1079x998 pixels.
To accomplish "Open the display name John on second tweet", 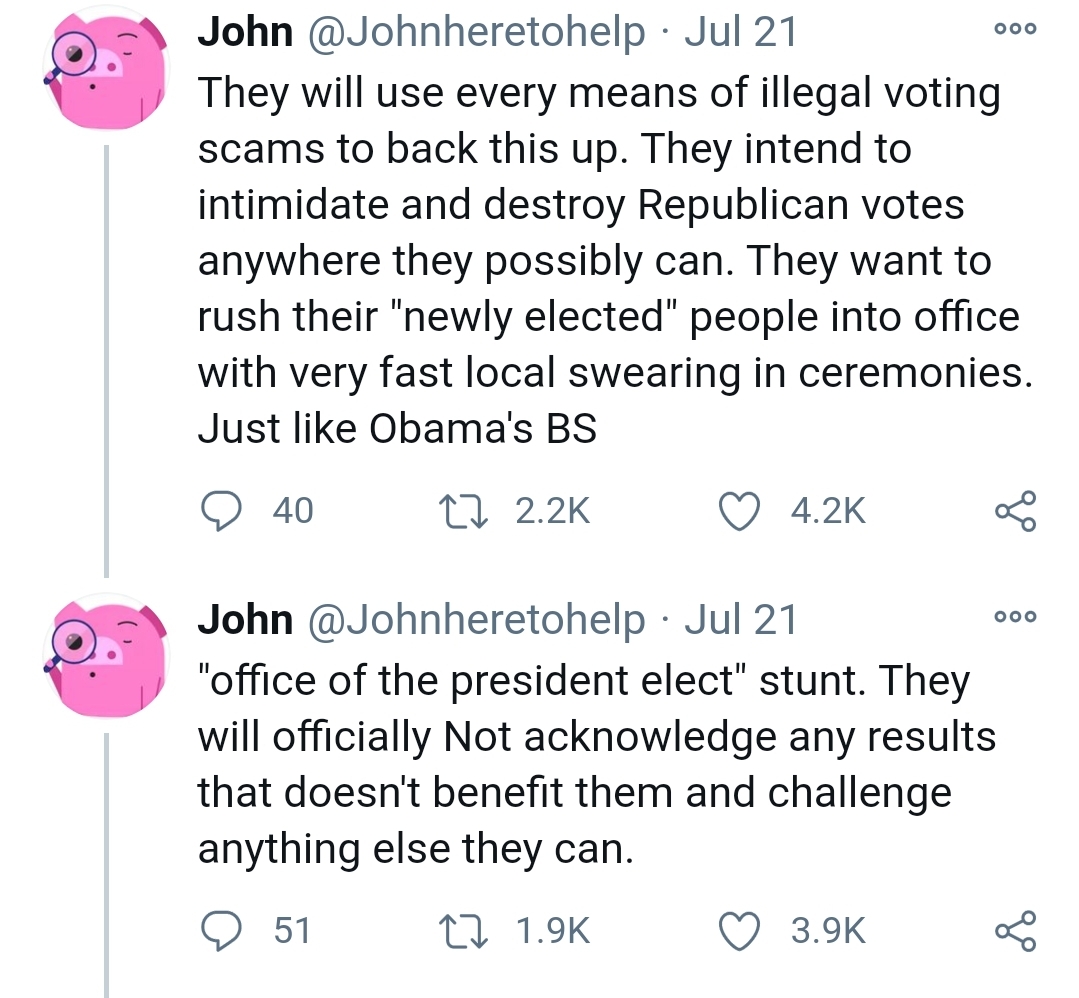I will click(245, 620).
